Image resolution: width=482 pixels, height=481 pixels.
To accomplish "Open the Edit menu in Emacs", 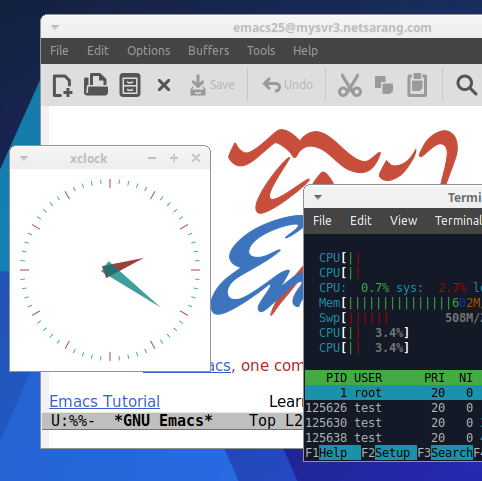I will pyautogui.click(x=98, y=51).
